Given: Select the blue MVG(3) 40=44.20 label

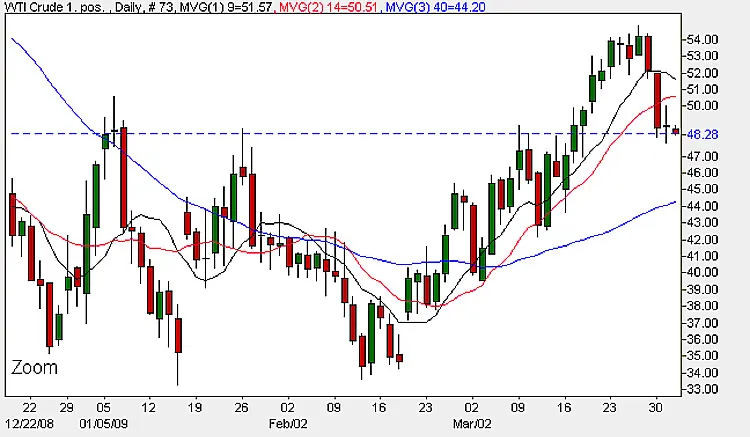Looking at the screenshot, I should (x=435, y=7).
